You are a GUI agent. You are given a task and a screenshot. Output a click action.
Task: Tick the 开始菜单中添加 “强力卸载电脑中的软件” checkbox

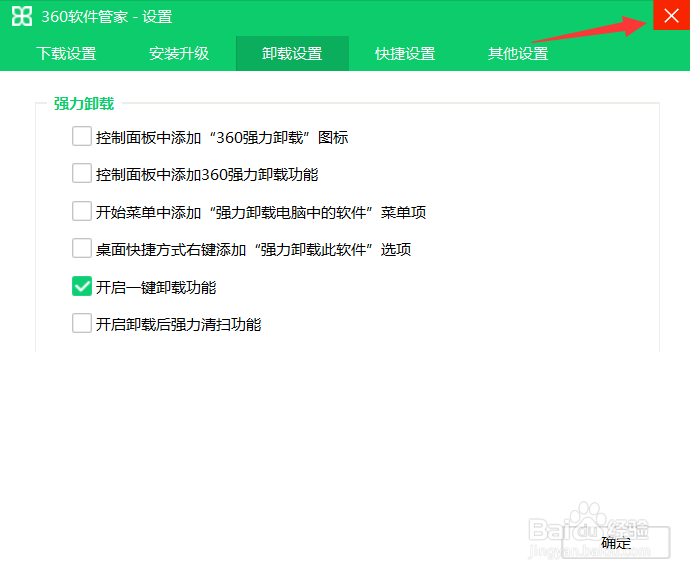point(82,211)
